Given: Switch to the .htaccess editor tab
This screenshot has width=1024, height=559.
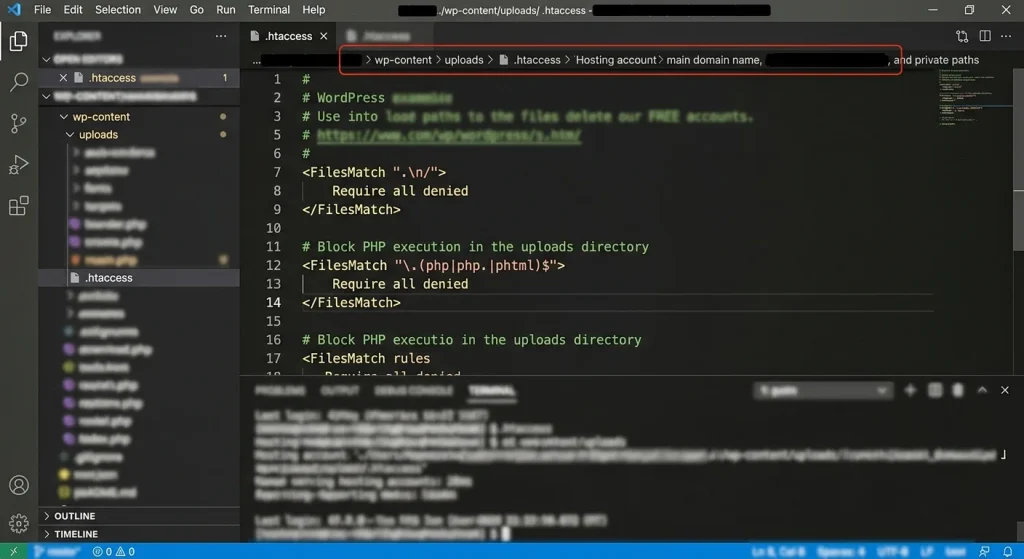Looking at the screenshot, I should click(x=289, y=36).
